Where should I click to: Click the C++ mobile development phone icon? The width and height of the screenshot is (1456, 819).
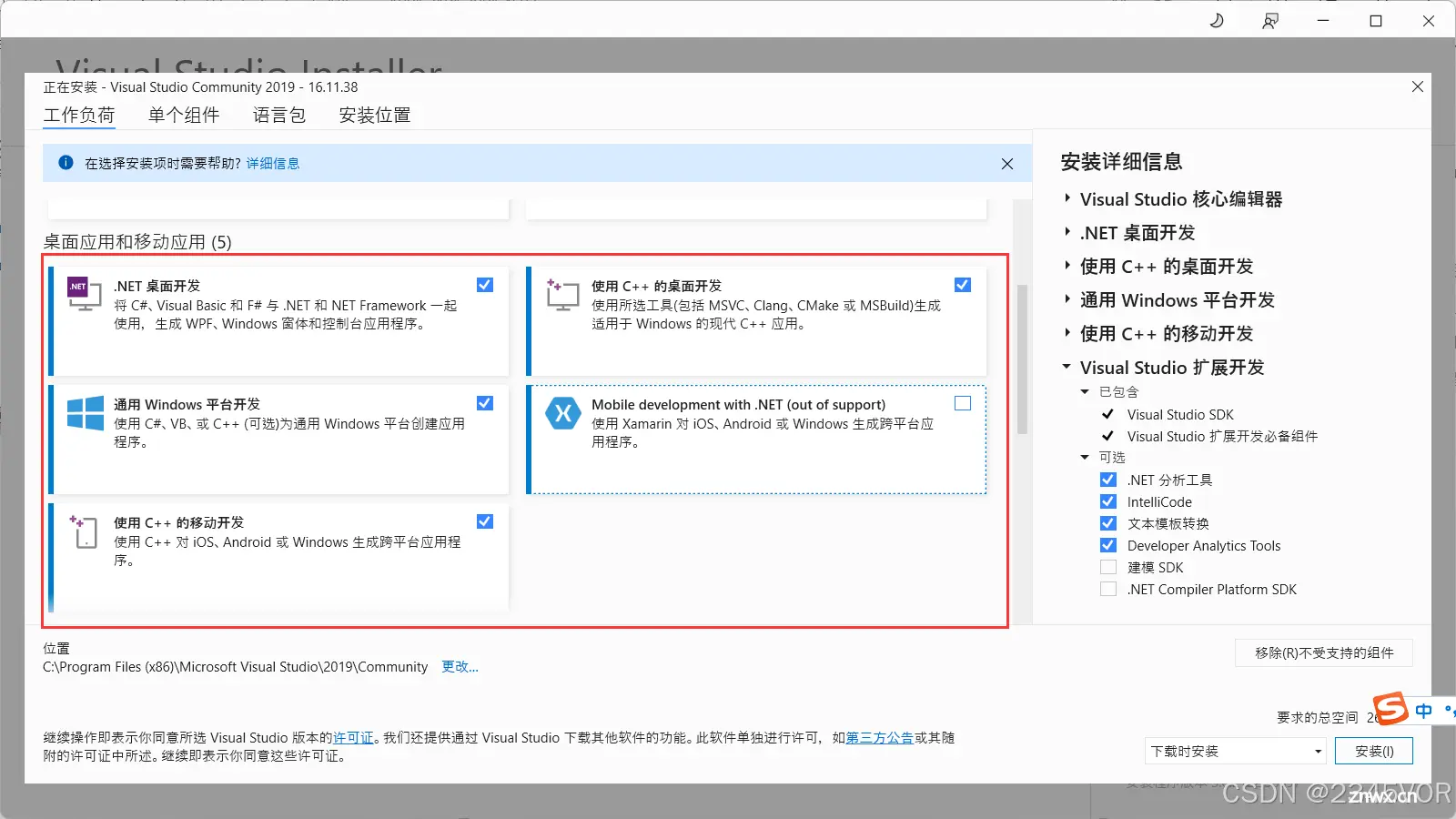[x=85, y=531]
